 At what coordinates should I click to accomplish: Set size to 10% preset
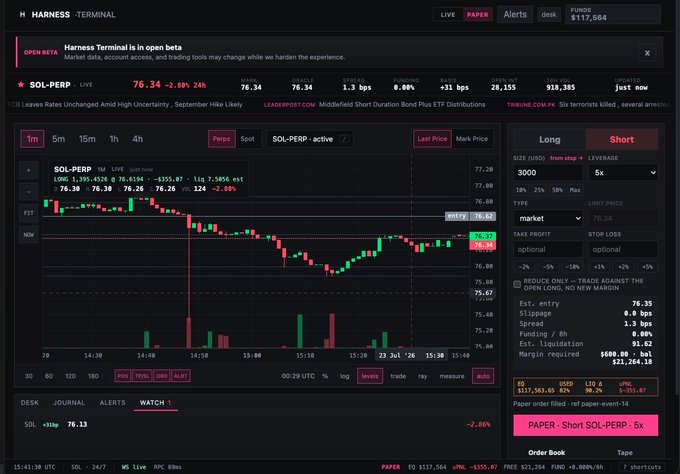pos(521,190)
